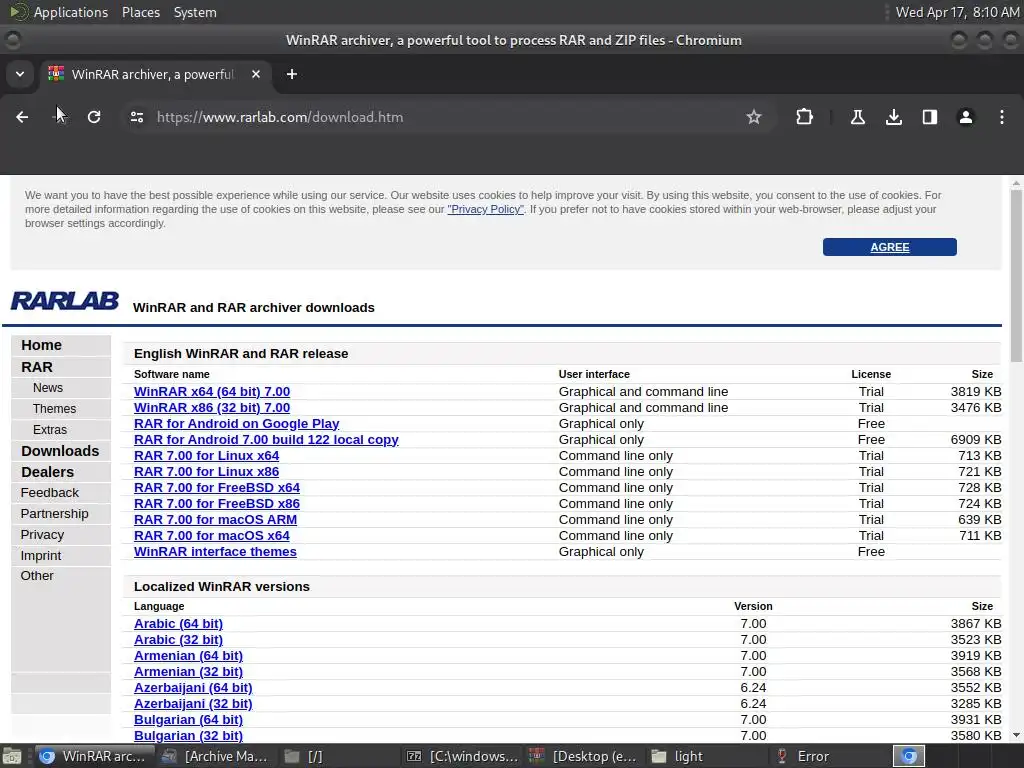1024x768 pixels.
Task: Download RAR 7.00 for Linux x64
Action: click(206, 455)
